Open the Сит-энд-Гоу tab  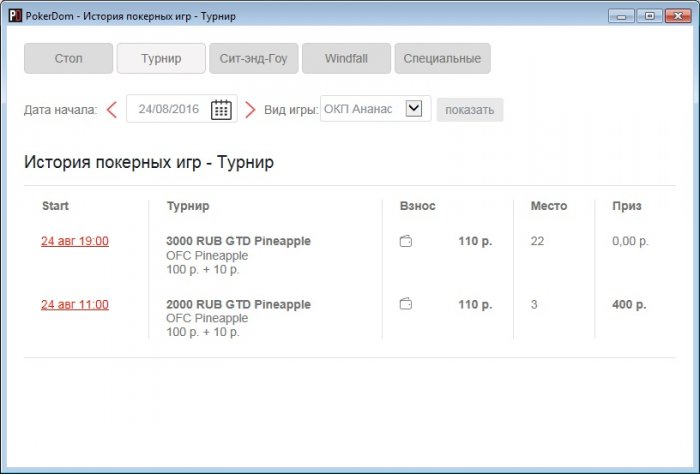click(x=254, y=58)
